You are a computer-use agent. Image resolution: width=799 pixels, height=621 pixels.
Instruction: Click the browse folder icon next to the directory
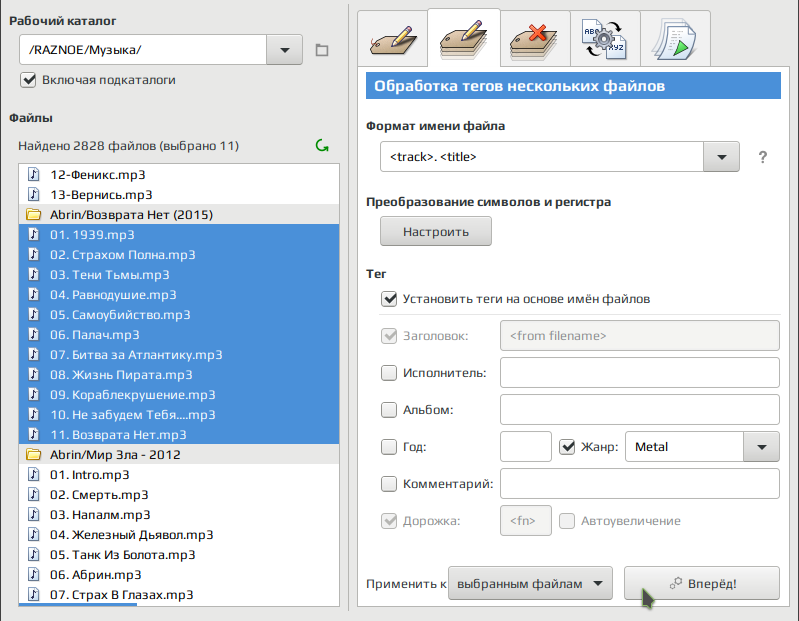point(322,50)
